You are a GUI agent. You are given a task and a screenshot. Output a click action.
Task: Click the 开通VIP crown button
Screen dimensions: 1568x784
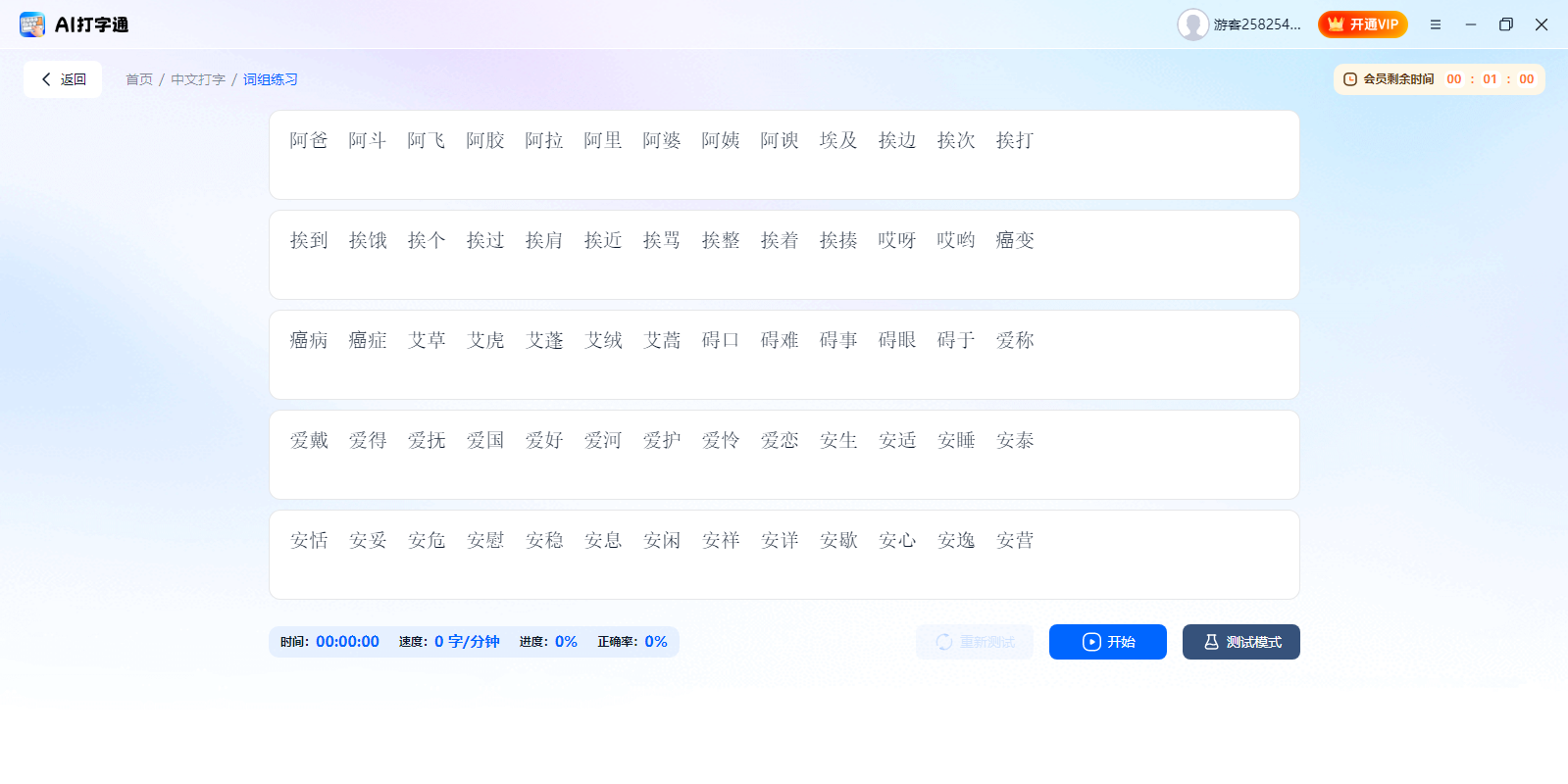tap(1362, 24)
